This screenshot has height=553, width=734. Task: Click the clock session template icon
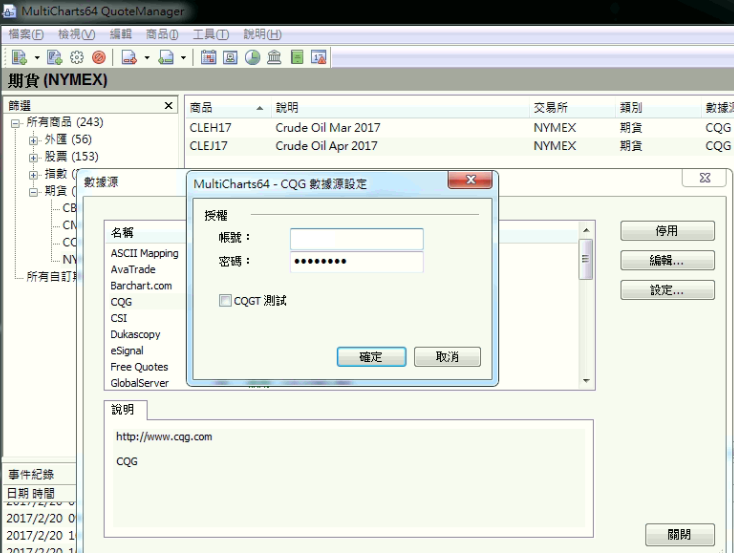point(252,58)
